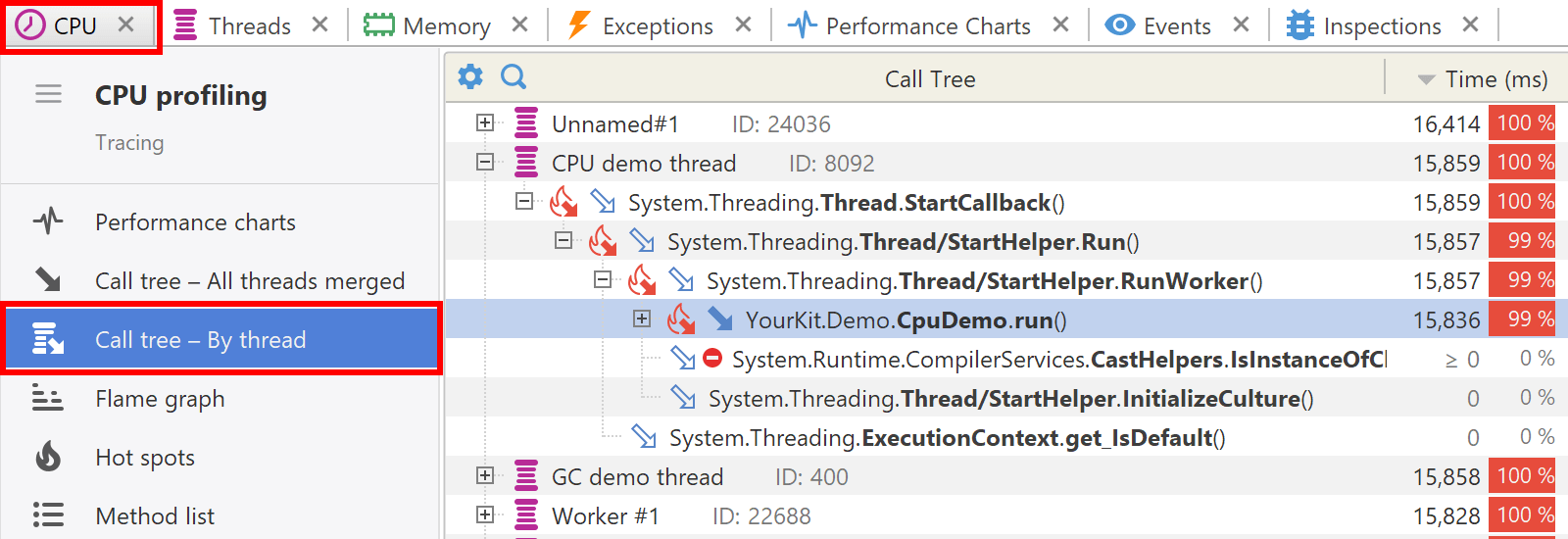Select the Worker #1 thread row
Image resolution: width=1568 pixels, height=539 pixels.
1006,515
